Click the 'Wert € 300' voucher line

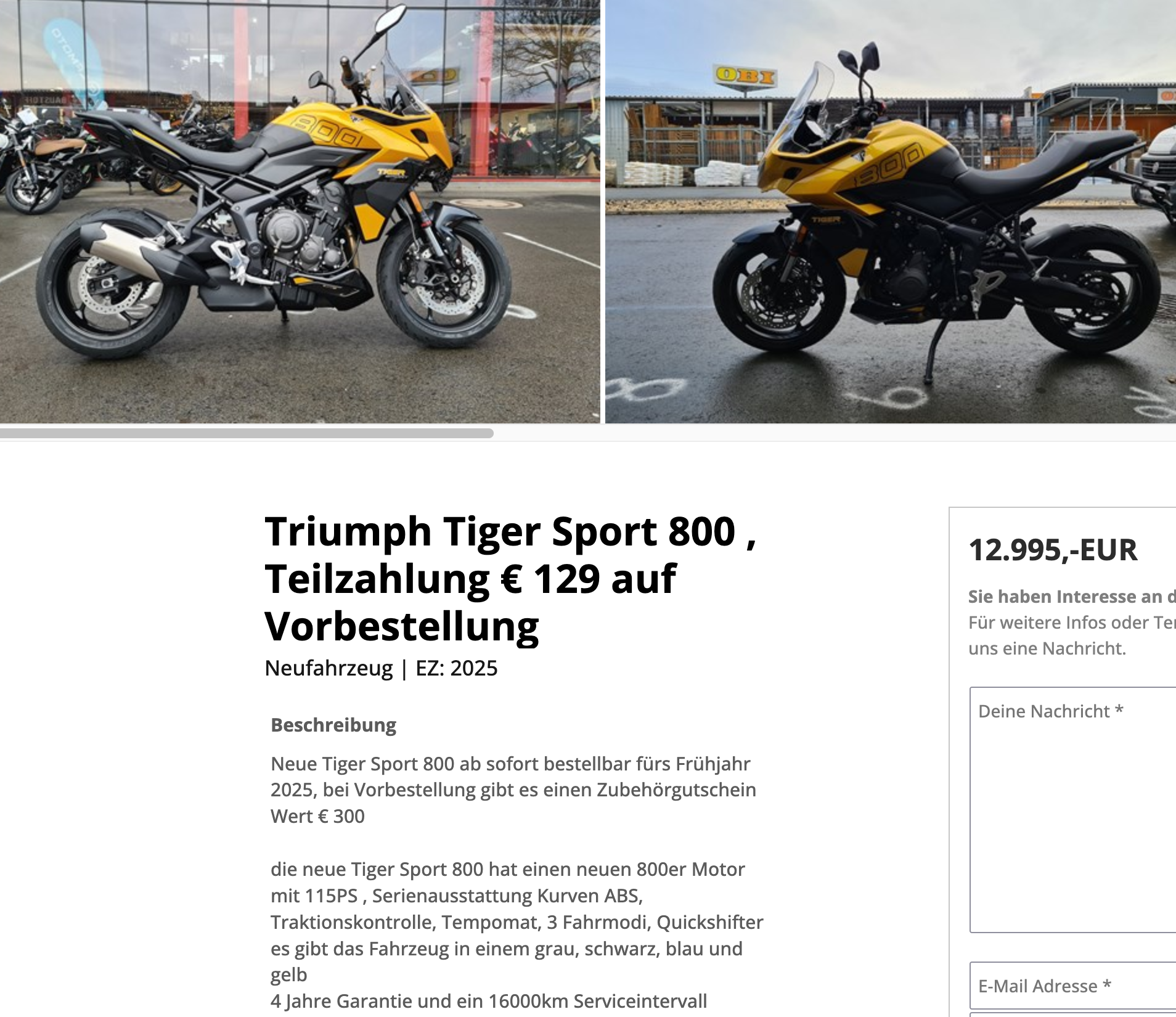tap(317, 816)
